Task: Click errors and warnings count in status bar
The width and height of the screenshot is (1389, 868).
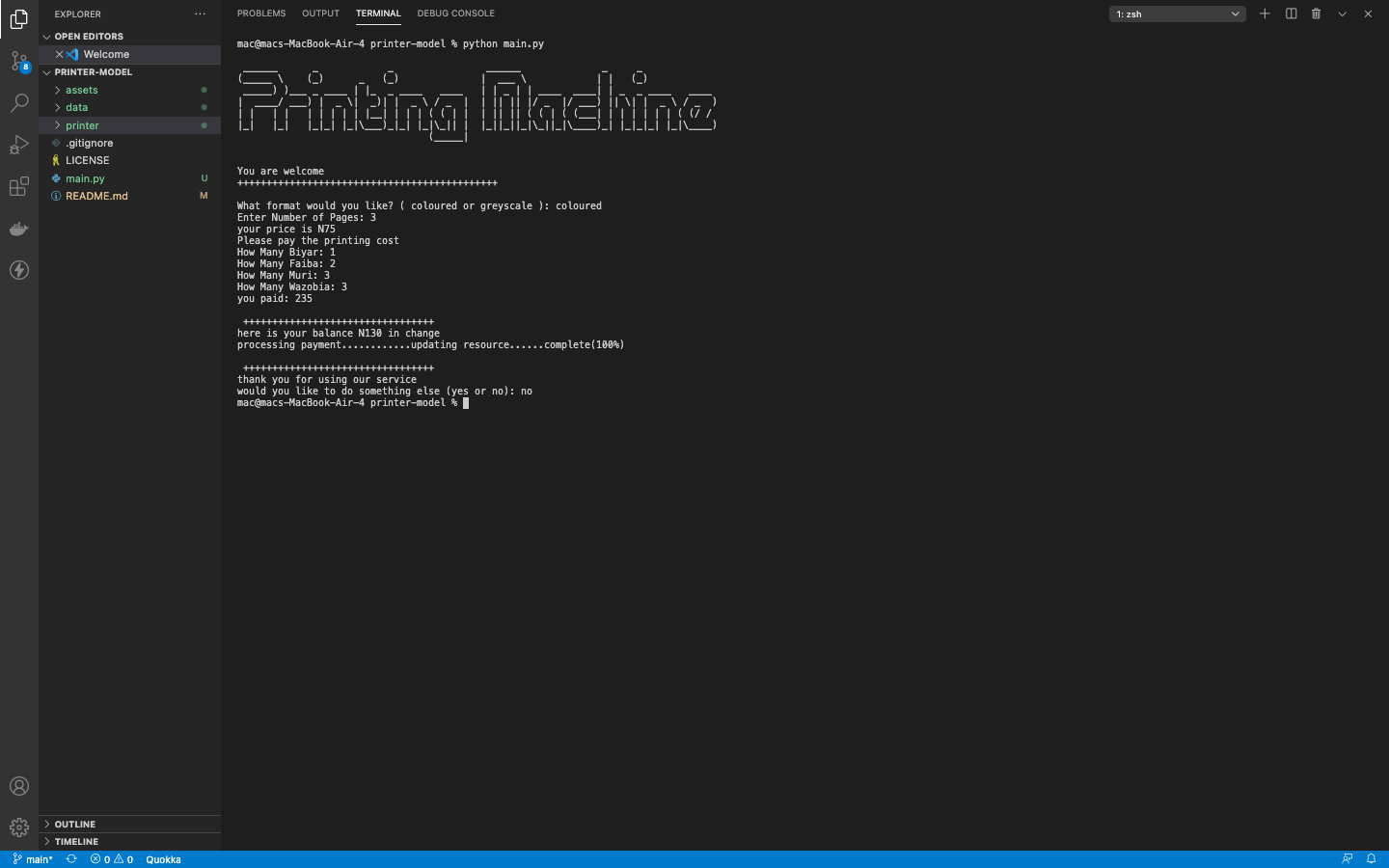Action: (112, 859)
